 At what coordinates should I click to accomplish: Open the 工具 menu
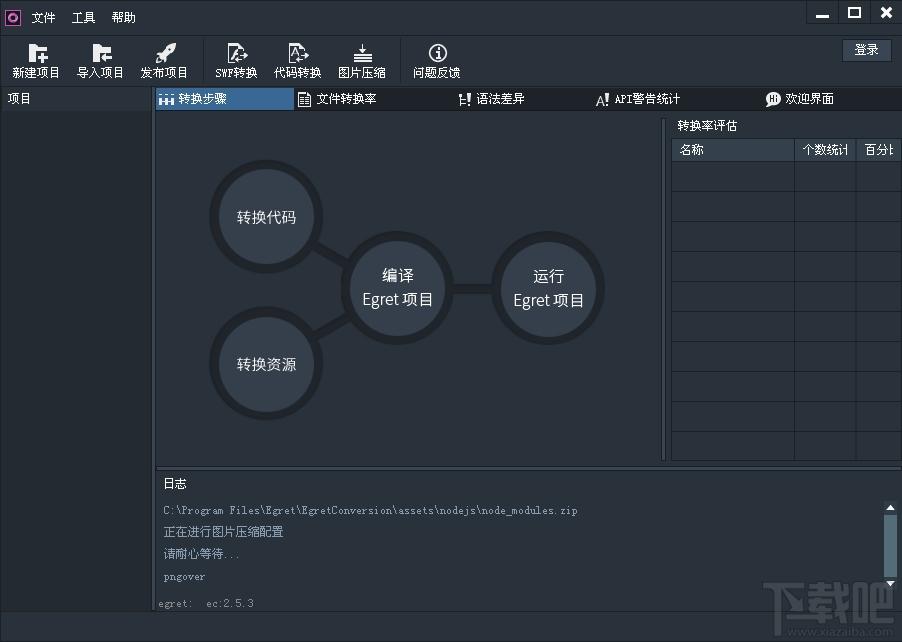(x=83, y=18)
